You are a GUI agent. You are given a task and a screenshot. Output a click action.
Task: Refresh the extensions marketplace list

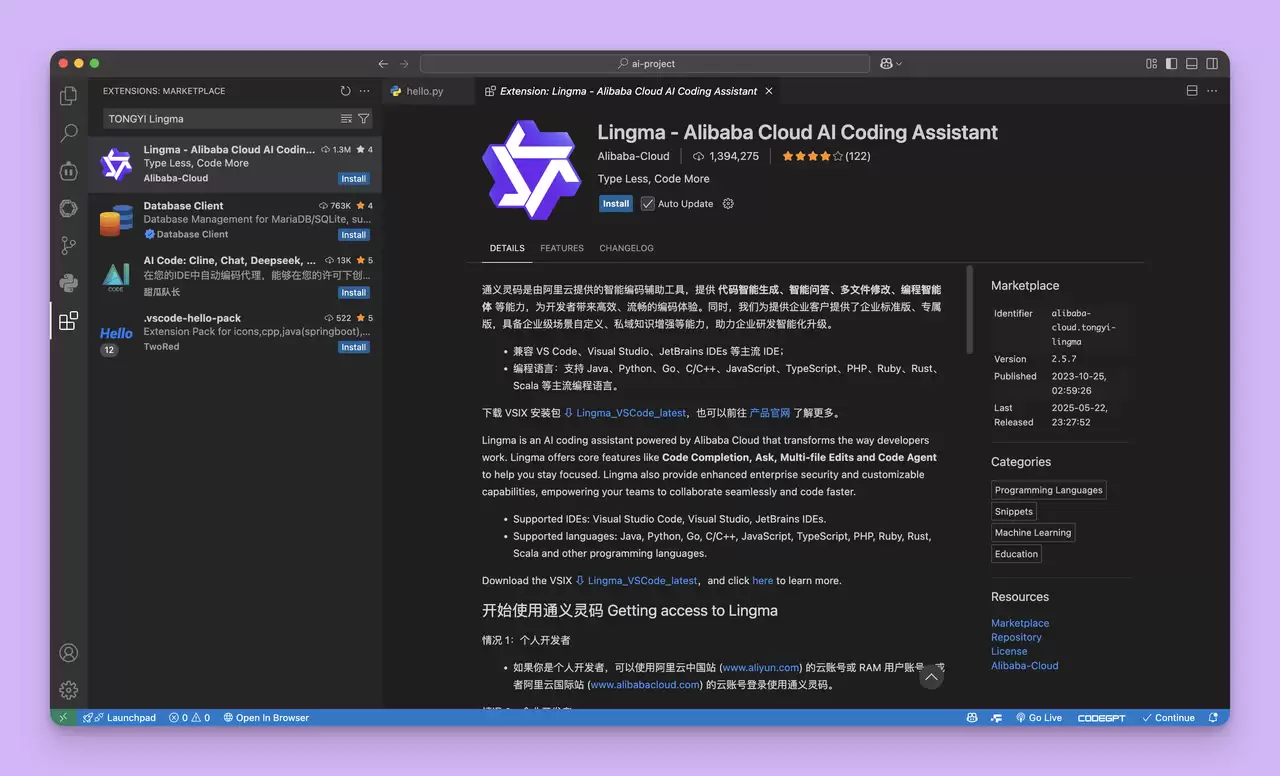[345, 91]
